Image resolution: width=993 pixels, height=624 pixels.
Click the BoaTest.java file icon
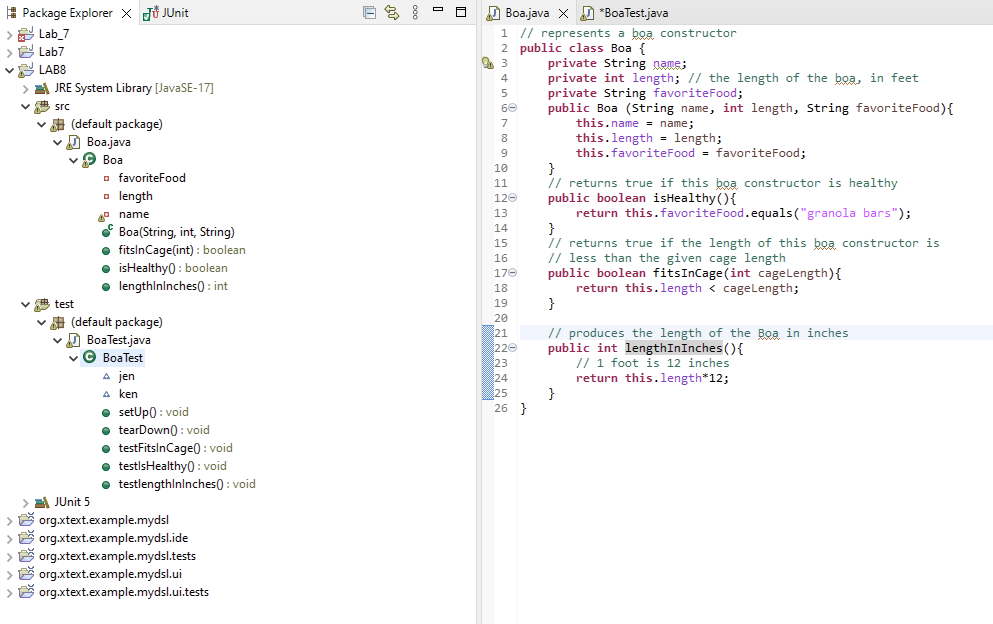click(x=74, y=340)
